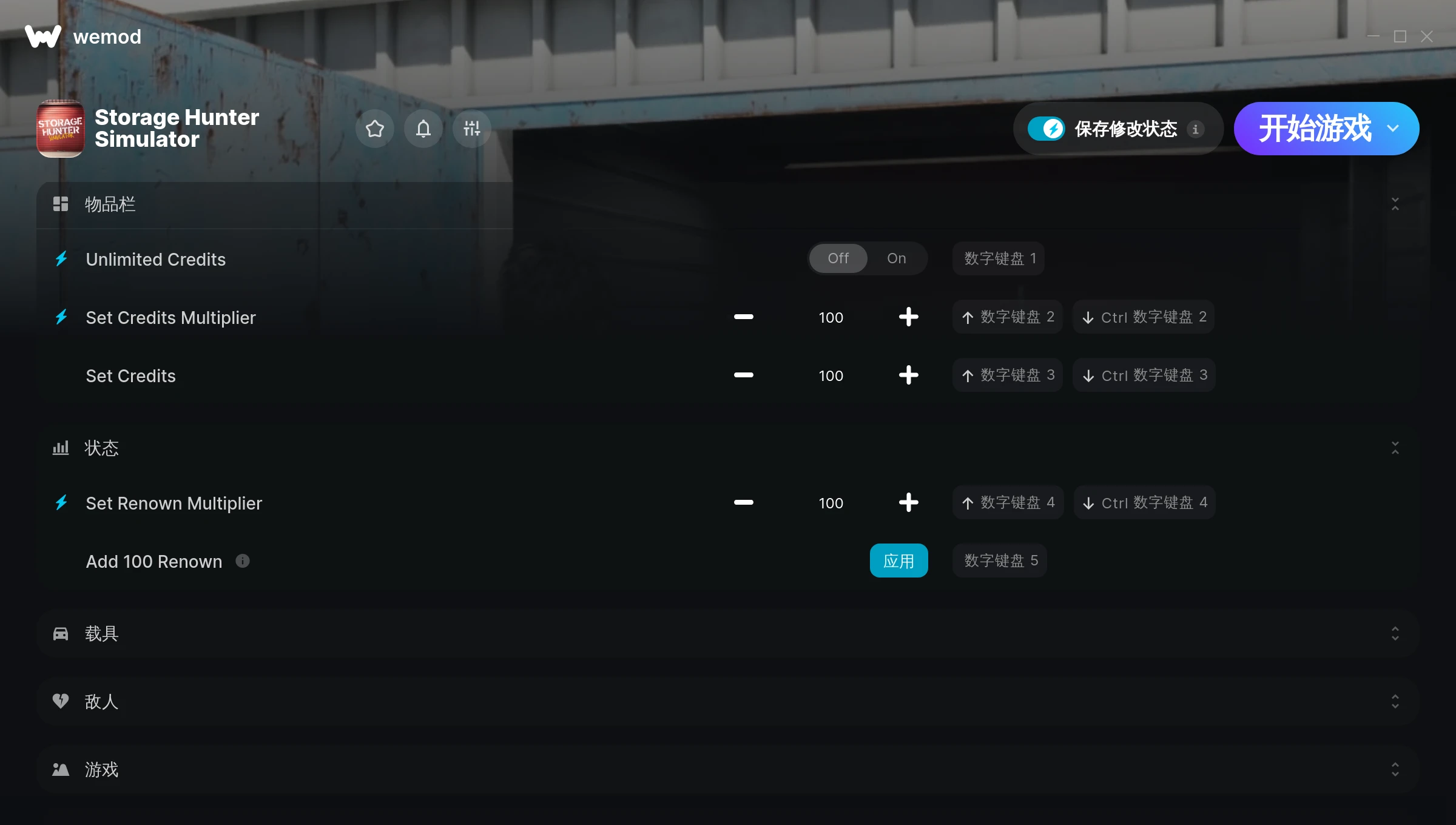Click the favorite star icon
Image resolution: width=1456 pixels, height=825 pixels.
[x=374, y=128]
